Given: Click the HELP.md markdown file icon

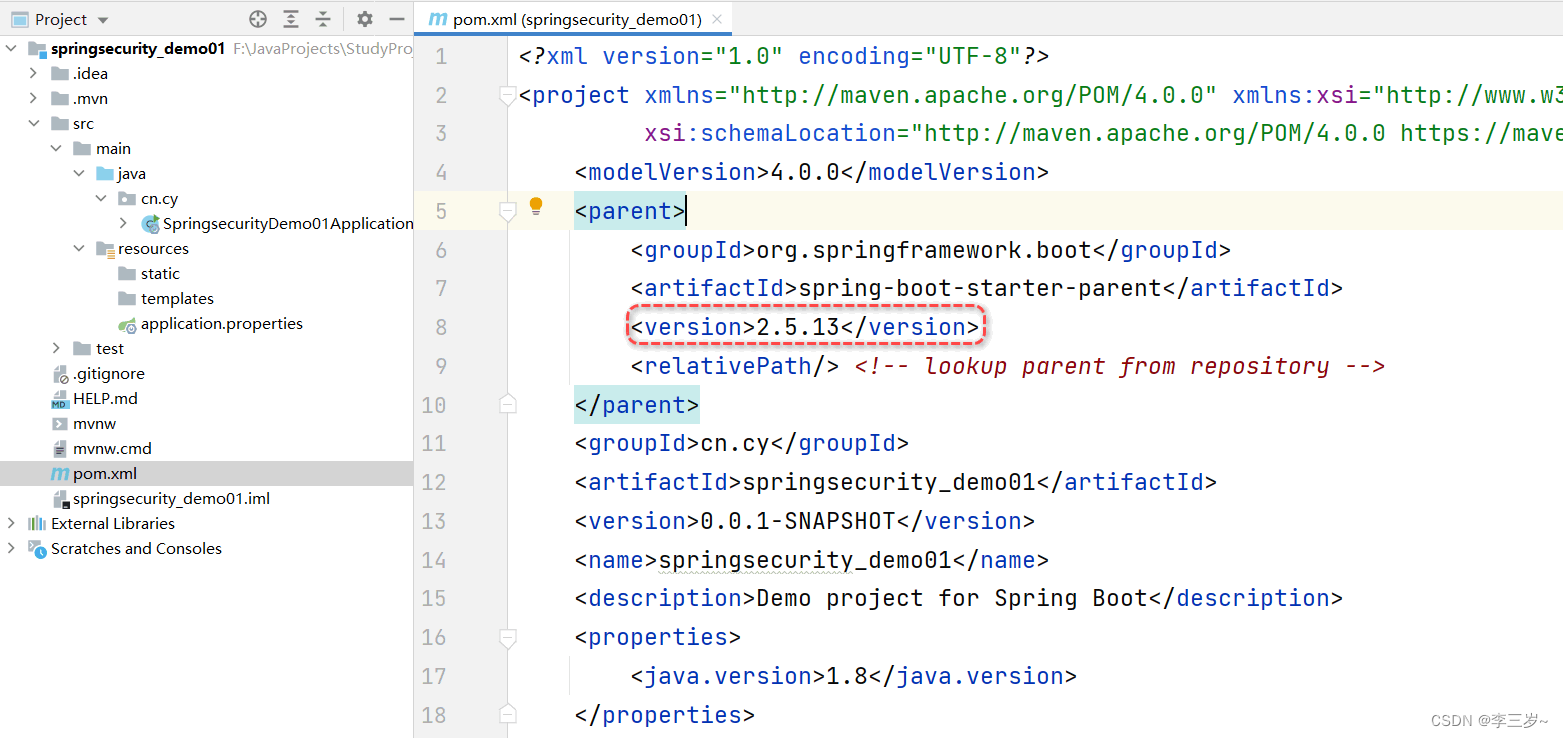Looking at the screenshot, I should (60, 399).
